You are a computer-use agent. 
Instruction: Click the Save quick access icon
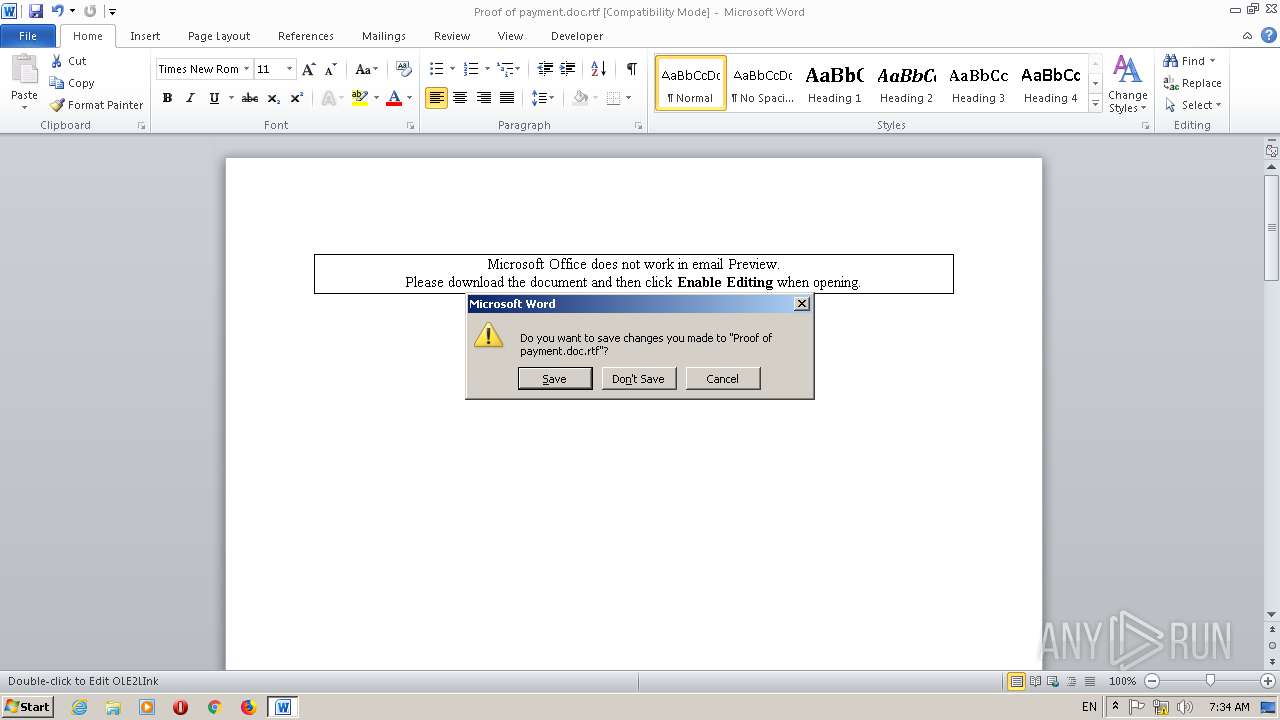click(36, 11)
